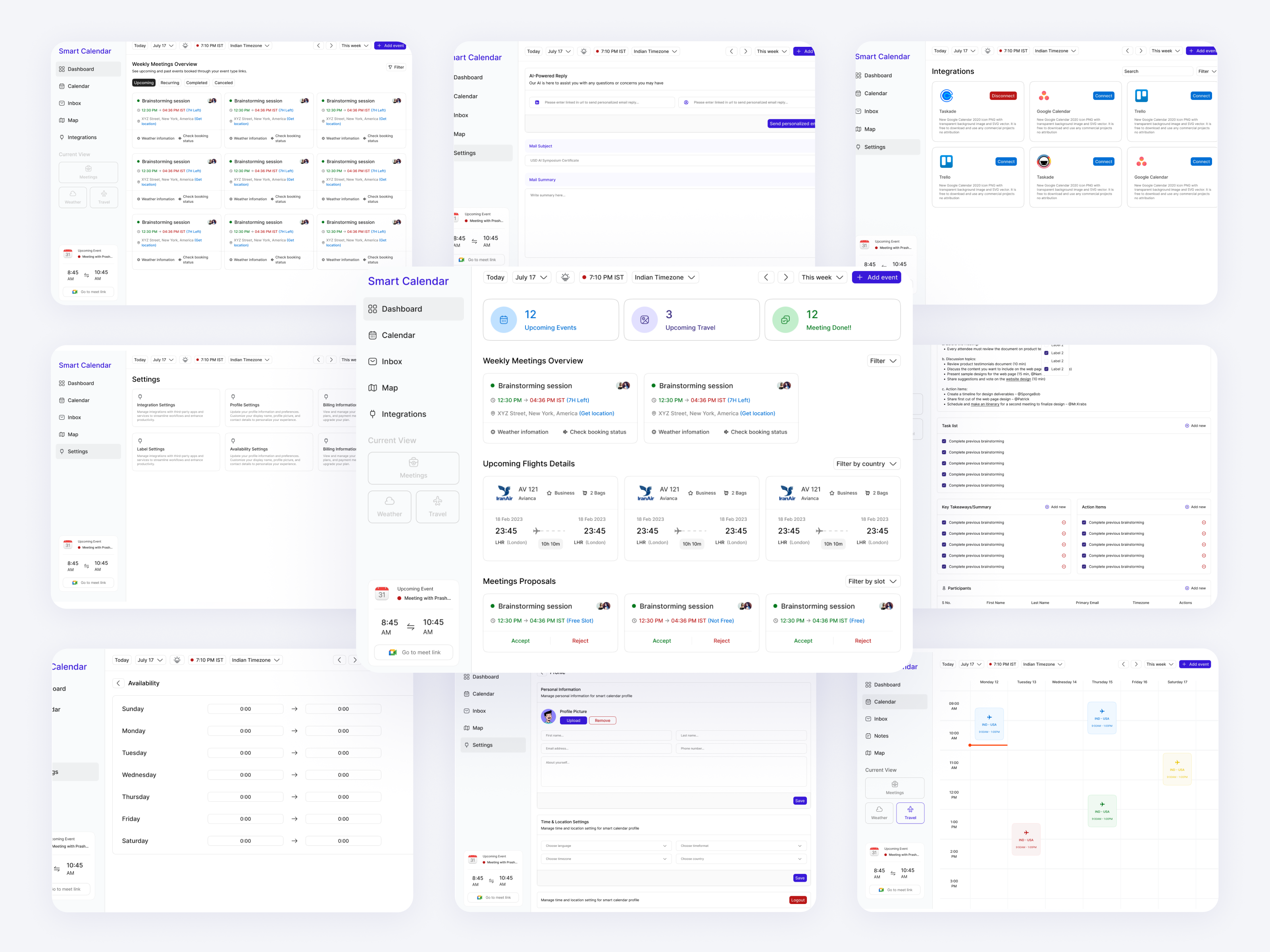
Task: Expand Filter by slot dropdown
Action: pyautogui.click(x=872, y=581)
